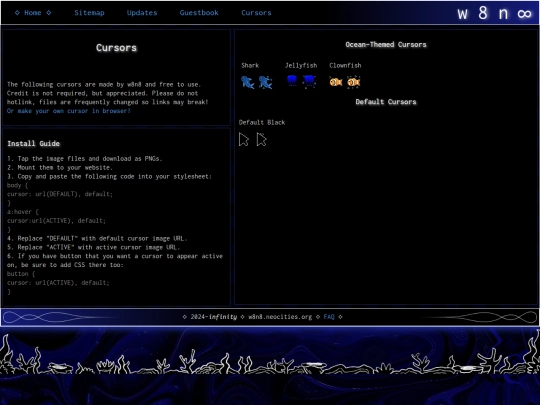
Task: Click step '1. Tap the image files' instruction
Action: pos(85,159)
